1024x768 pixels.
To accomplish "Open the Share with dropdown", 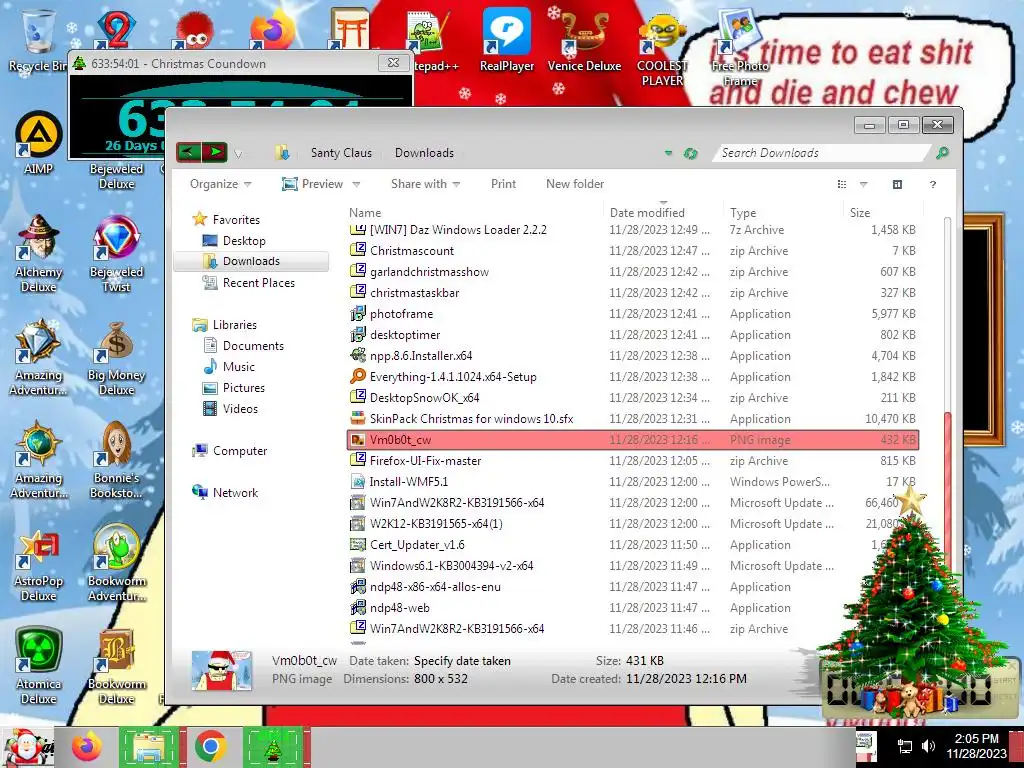I will coord(425,184).
